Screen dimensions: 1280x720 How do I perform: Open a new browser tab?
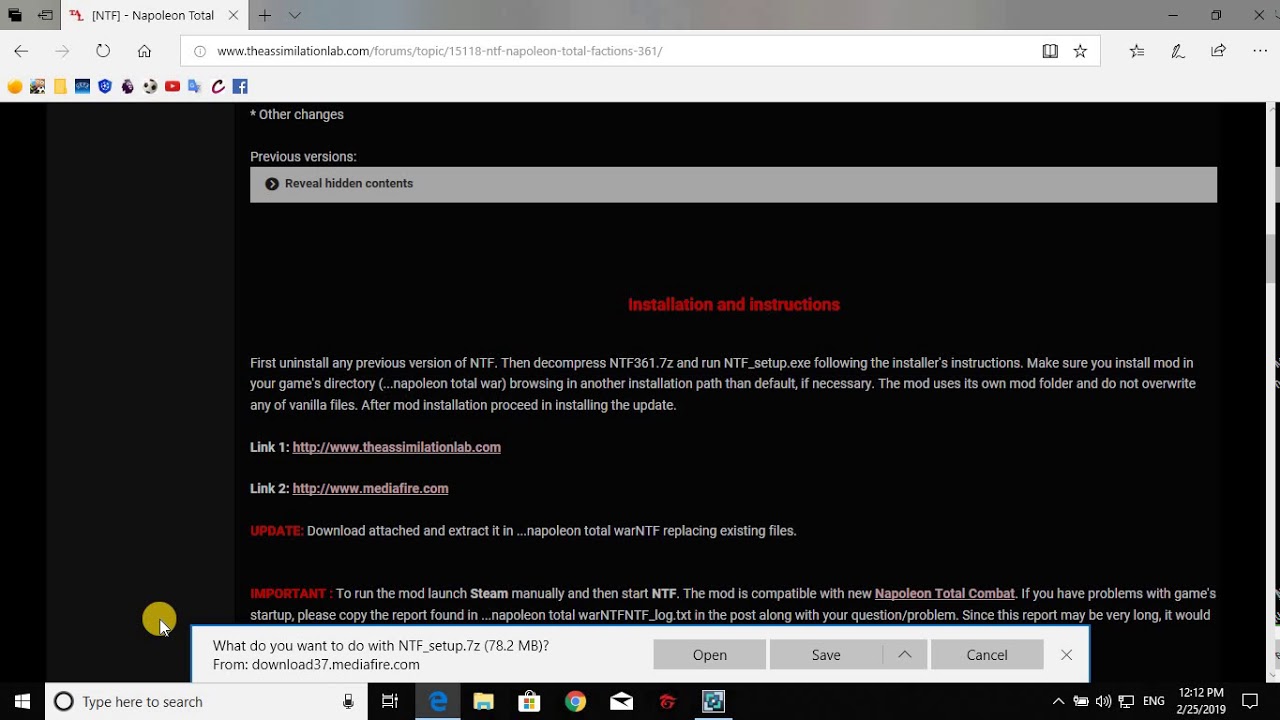(x=265, y=15)
